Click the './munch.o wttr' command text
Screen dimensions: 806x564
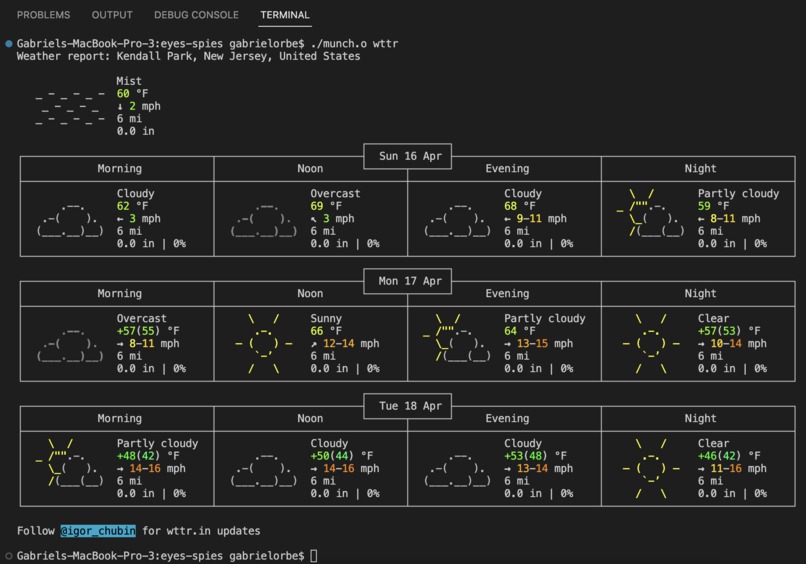(354, 44)
